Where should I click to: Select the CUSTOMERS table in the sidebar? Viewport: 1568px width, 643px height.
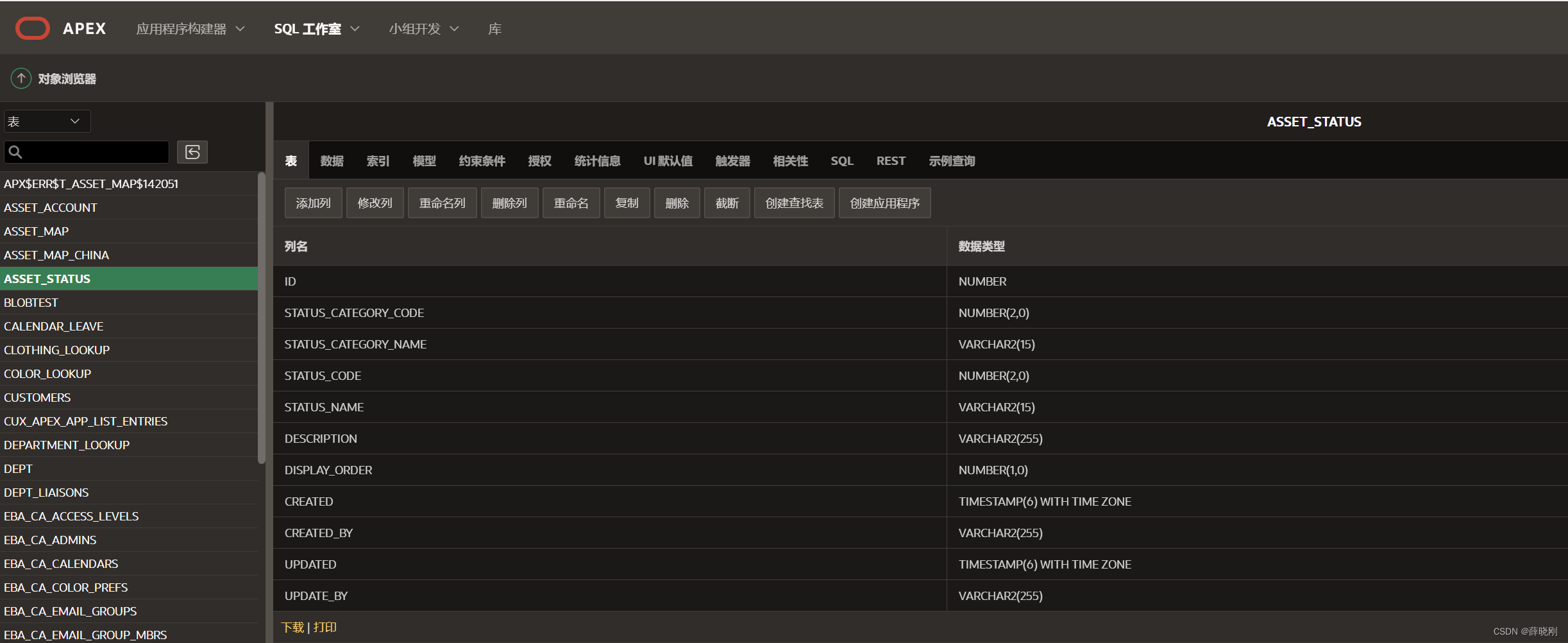[37, 397]
